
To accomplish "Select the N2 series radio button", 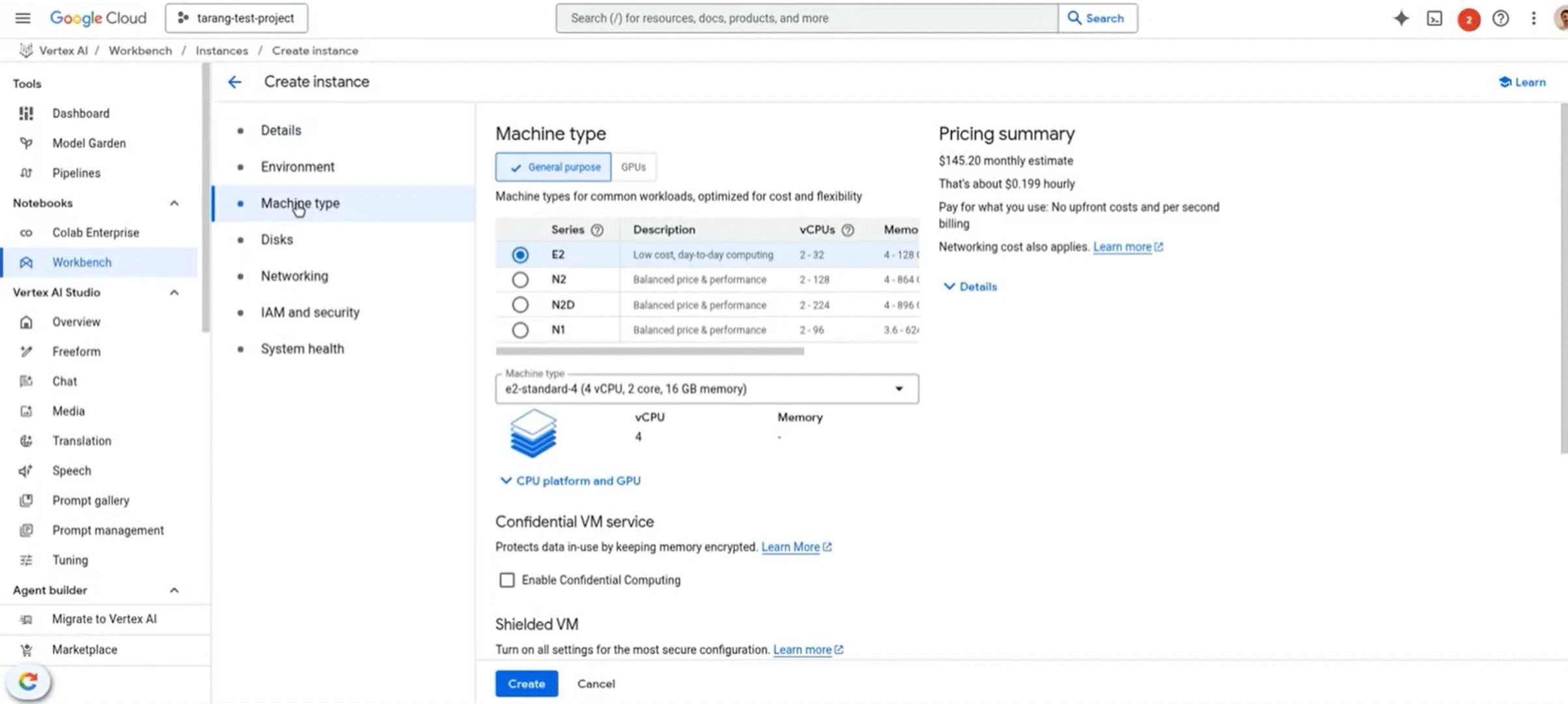I will click(520, 280).
